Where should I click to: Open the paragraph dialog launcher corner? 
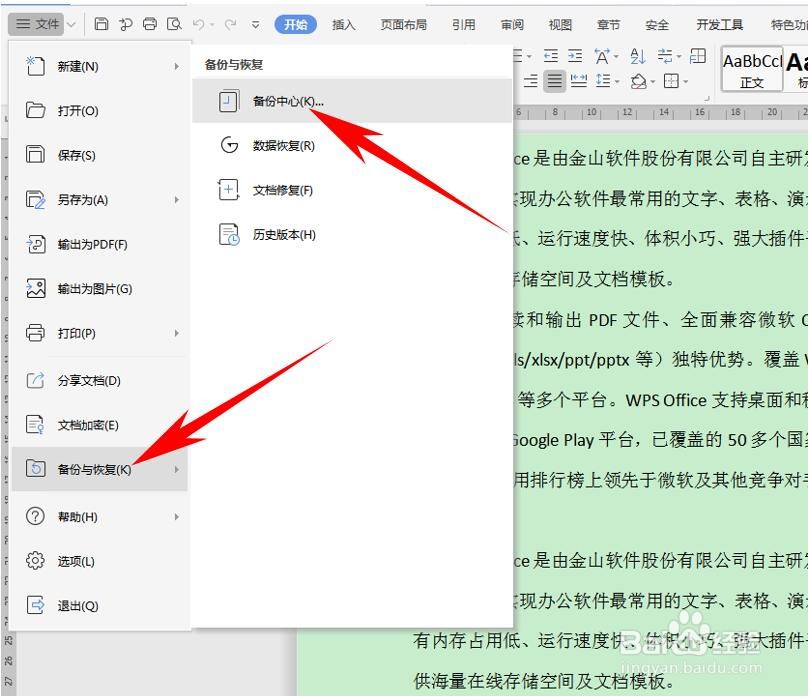[708, 98]
